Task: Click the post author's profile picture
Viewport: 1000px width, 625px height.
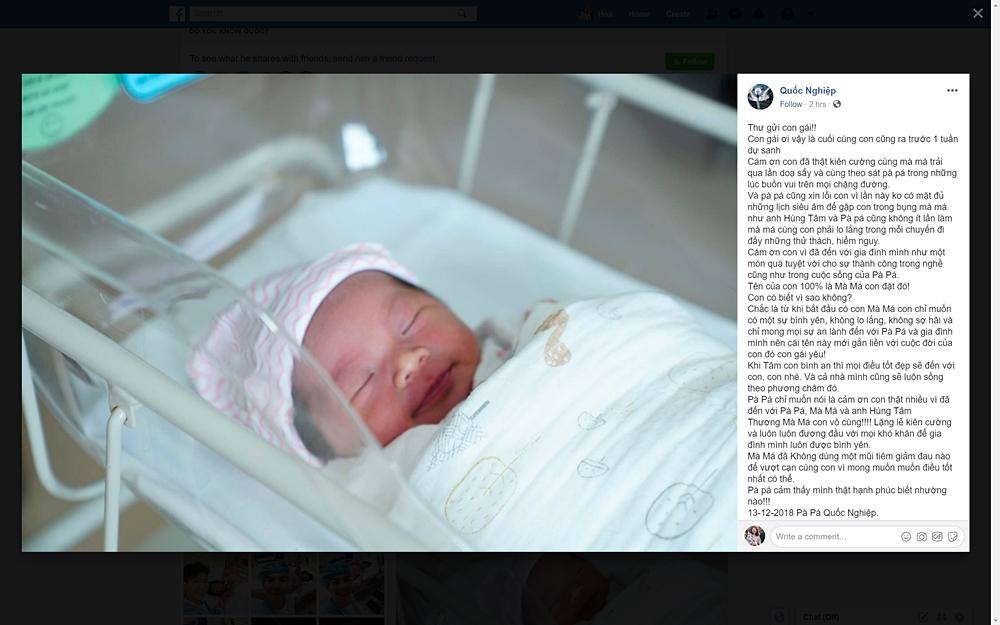Action: (x=760, y=96)
